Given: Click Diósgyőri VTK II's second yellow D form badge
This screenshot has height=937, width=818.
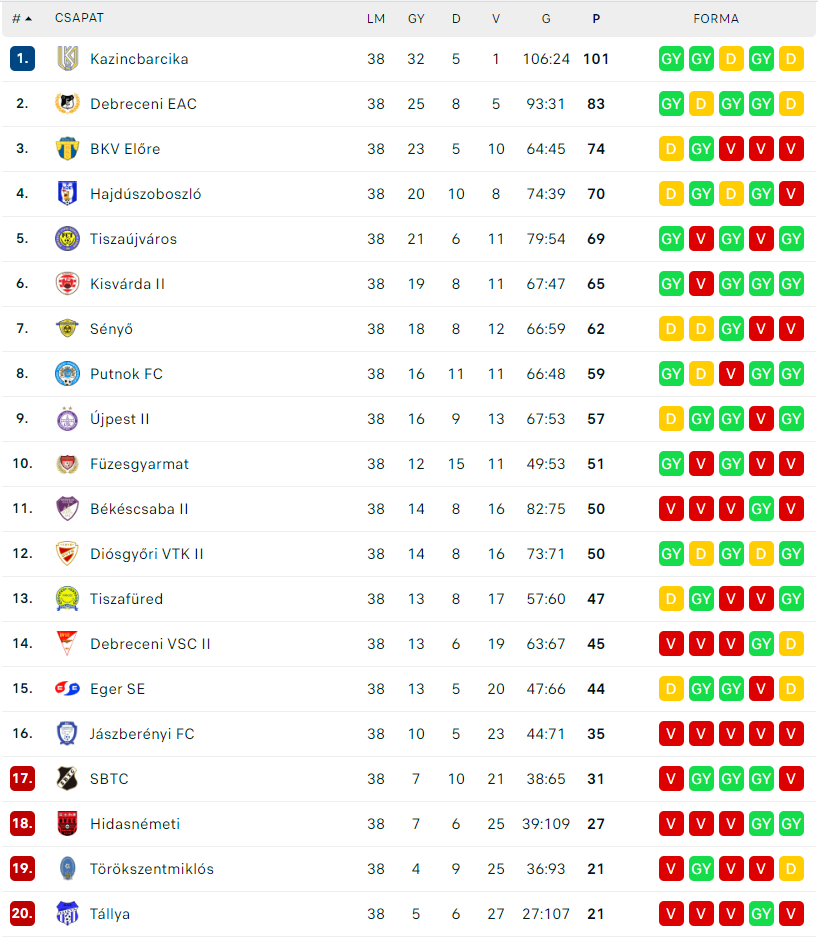Looking at the screenshot, I should [x=761, y=553].
